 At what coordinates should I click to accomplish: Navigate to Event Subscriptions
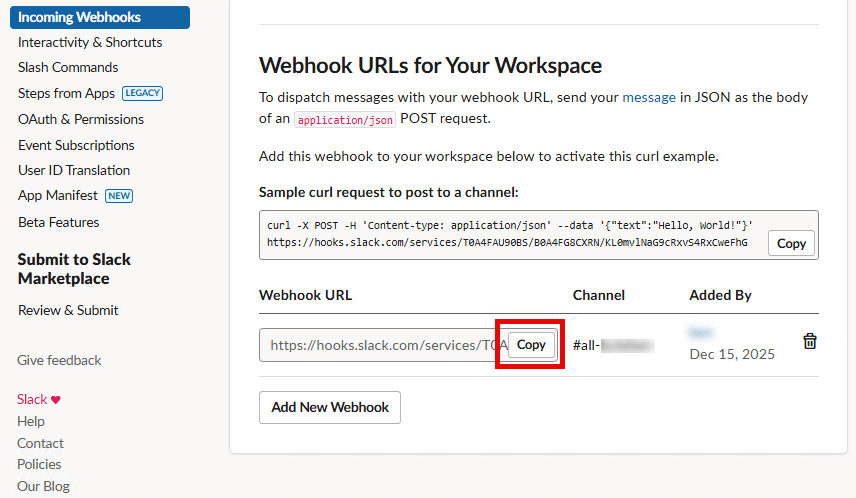(76, 145)
